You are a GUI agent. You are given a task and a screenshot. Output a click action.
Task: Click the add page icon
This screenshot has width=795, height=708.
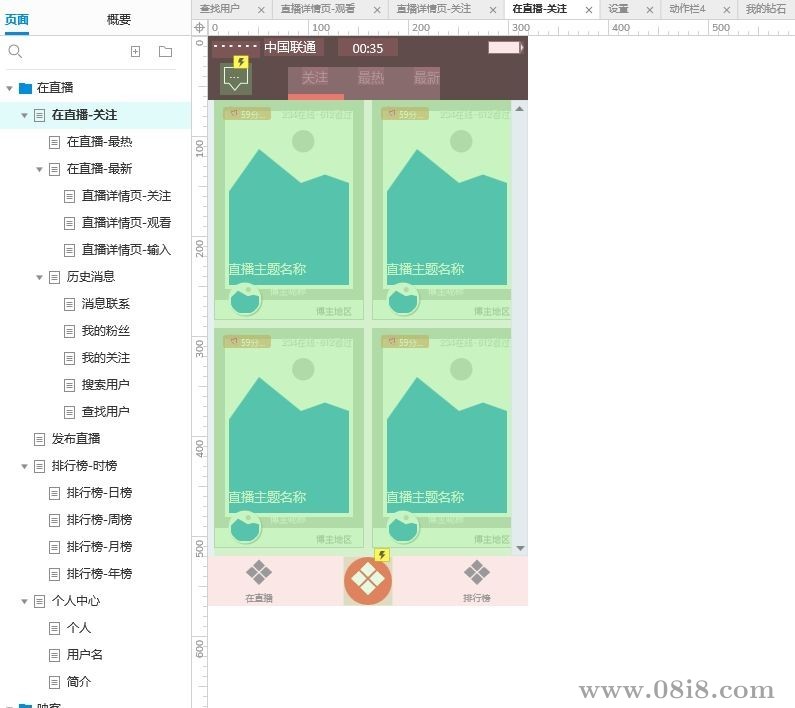coord(135,52)
